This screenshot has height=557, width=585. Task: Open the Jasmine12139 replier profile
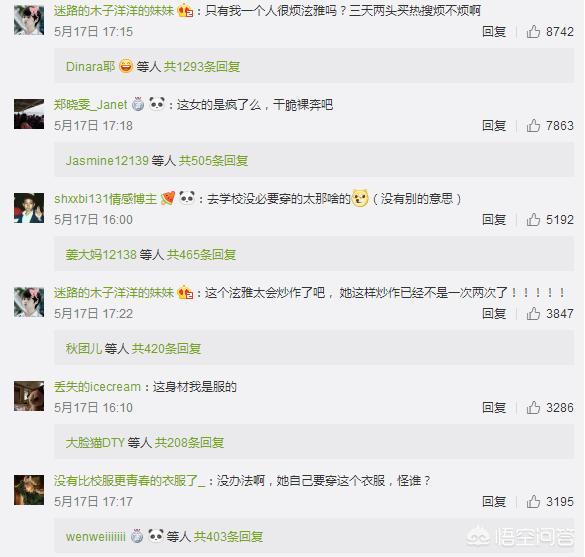point(107,161)
